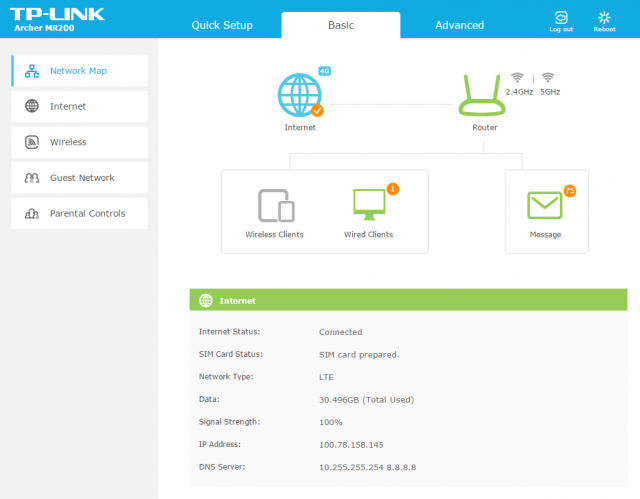Viewport: 640px width, 499px height.
Task: Go to Guest Network settings
Action: point(79,178)
